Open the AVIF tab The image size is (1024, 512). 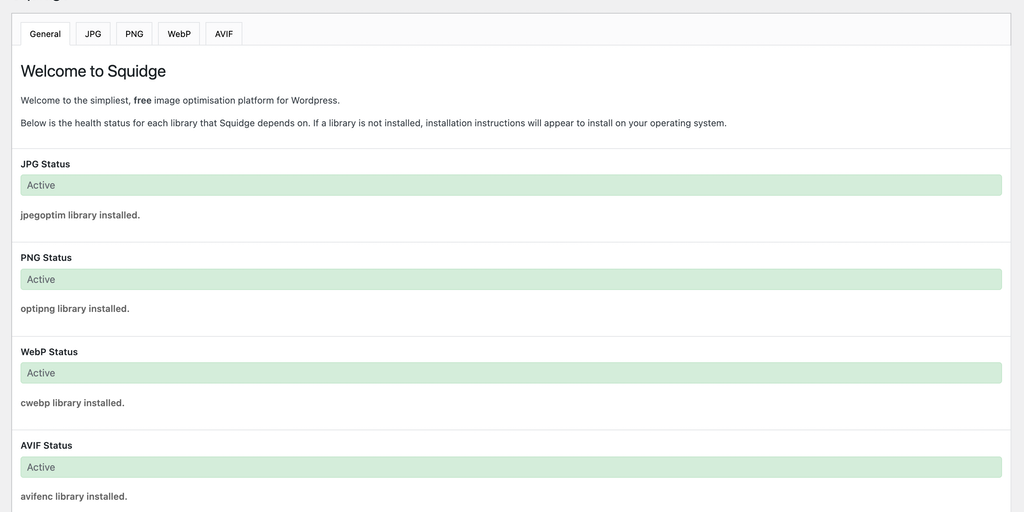(224, 34)
